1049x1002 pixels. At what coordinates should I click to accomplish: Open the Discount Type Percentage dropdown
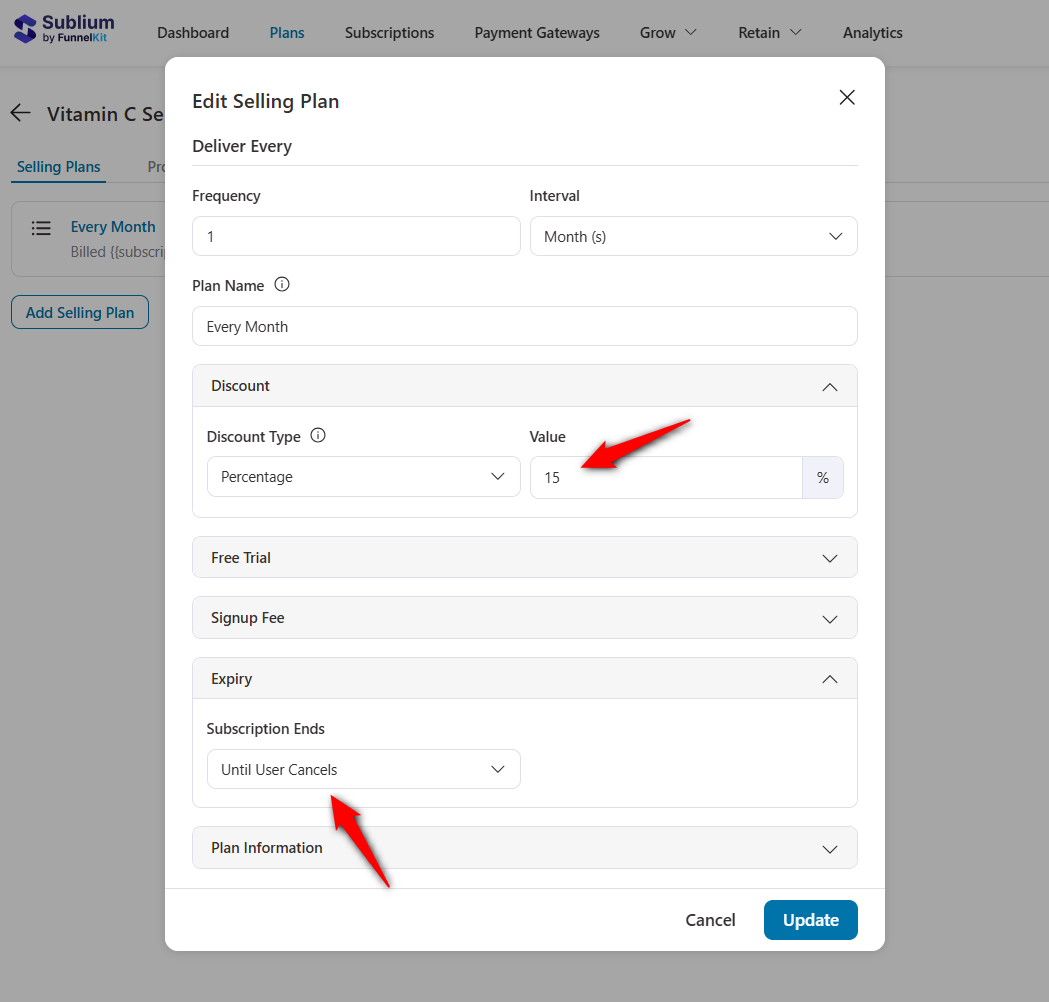[363, 477]
